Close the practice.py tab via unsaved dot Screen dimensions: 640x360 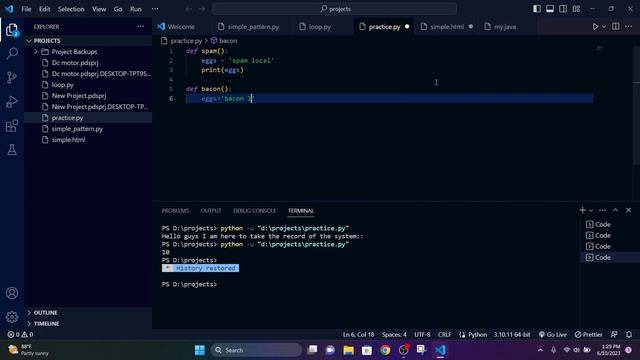click(x=407, y=27)
